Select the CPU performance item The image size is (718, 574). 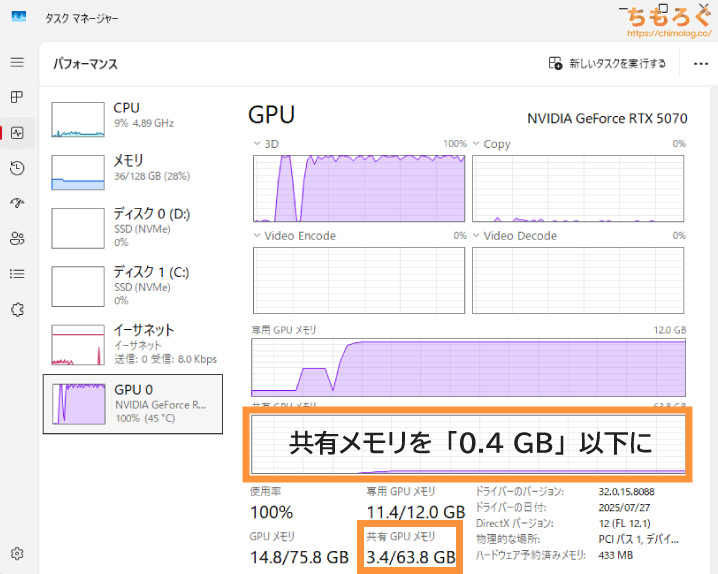tap(132, 116)
